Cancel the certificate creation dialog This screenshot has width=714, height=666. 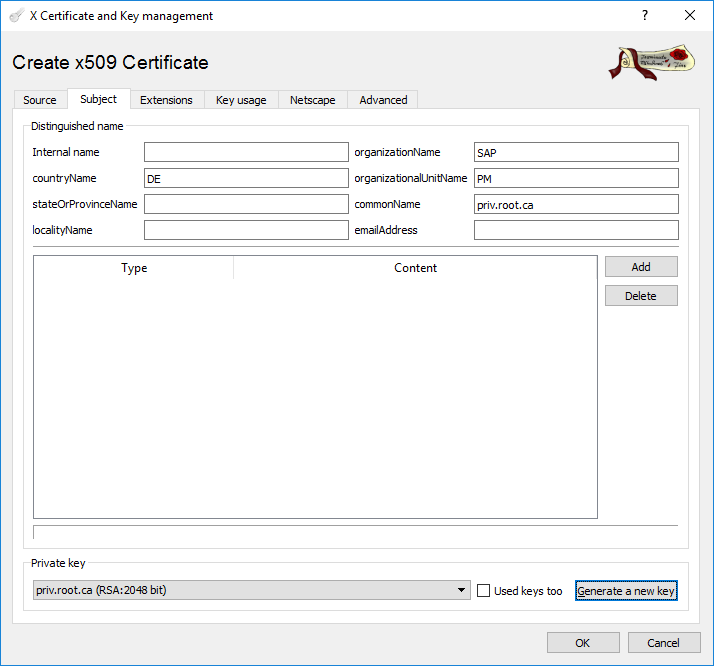[x=663, y=643]
